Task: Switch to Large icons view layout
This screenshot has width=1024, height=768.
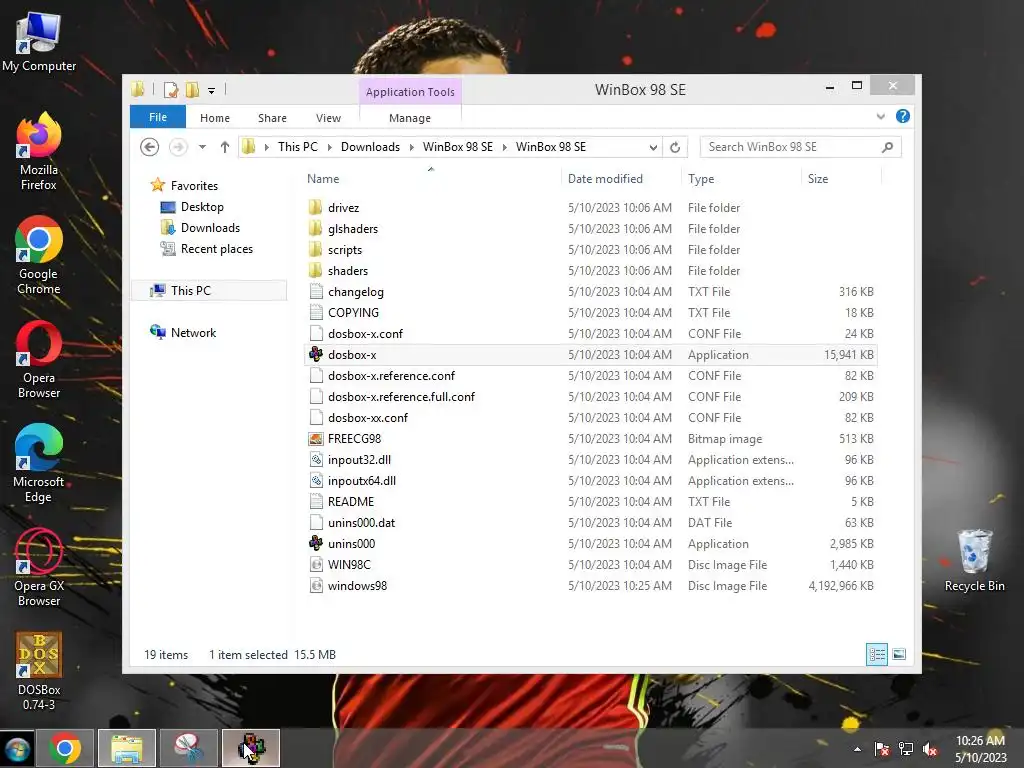Action: tap(899, 654)
